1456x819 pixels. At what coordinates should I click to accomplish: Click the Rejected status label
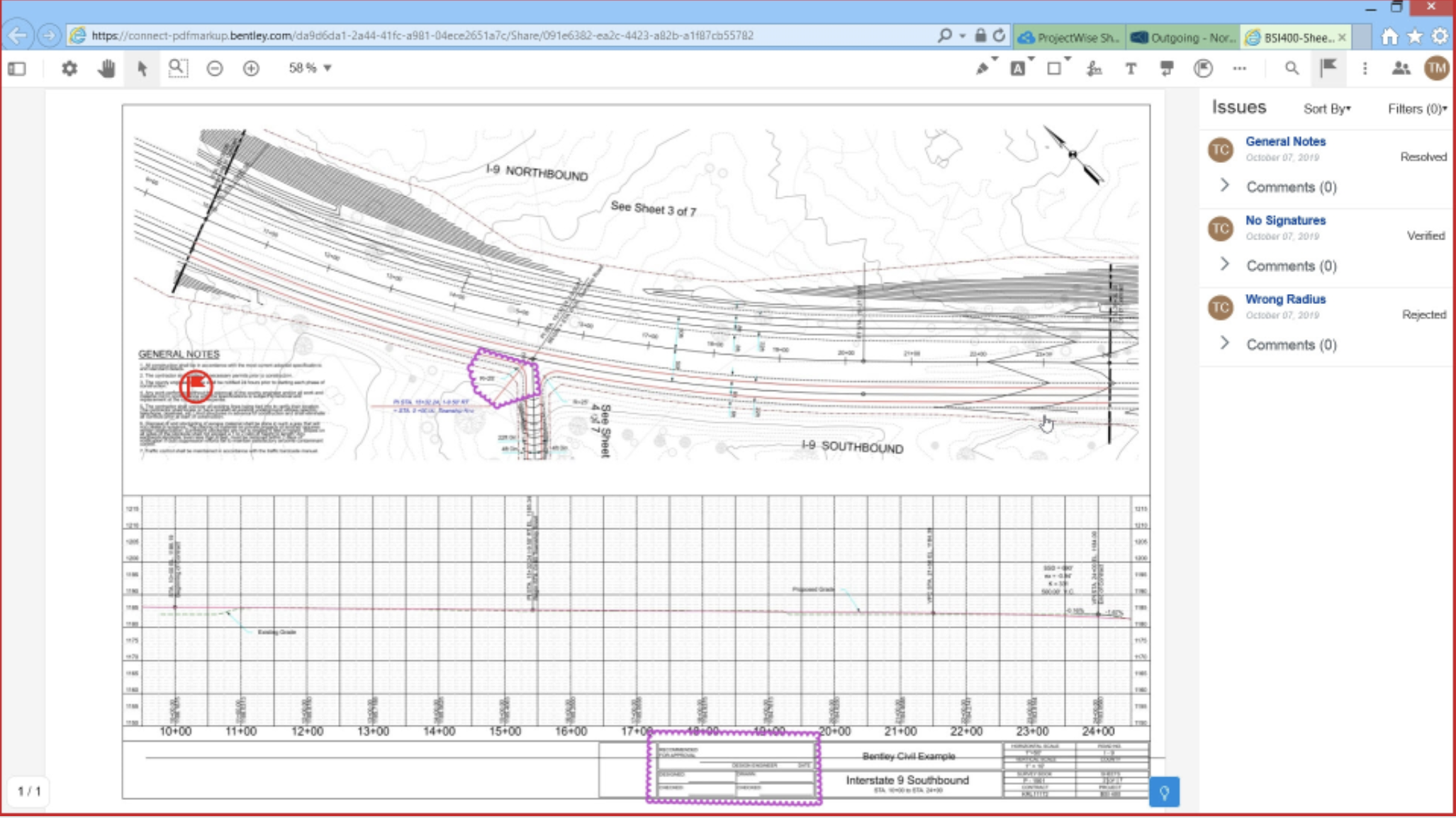coord(1424,315)
